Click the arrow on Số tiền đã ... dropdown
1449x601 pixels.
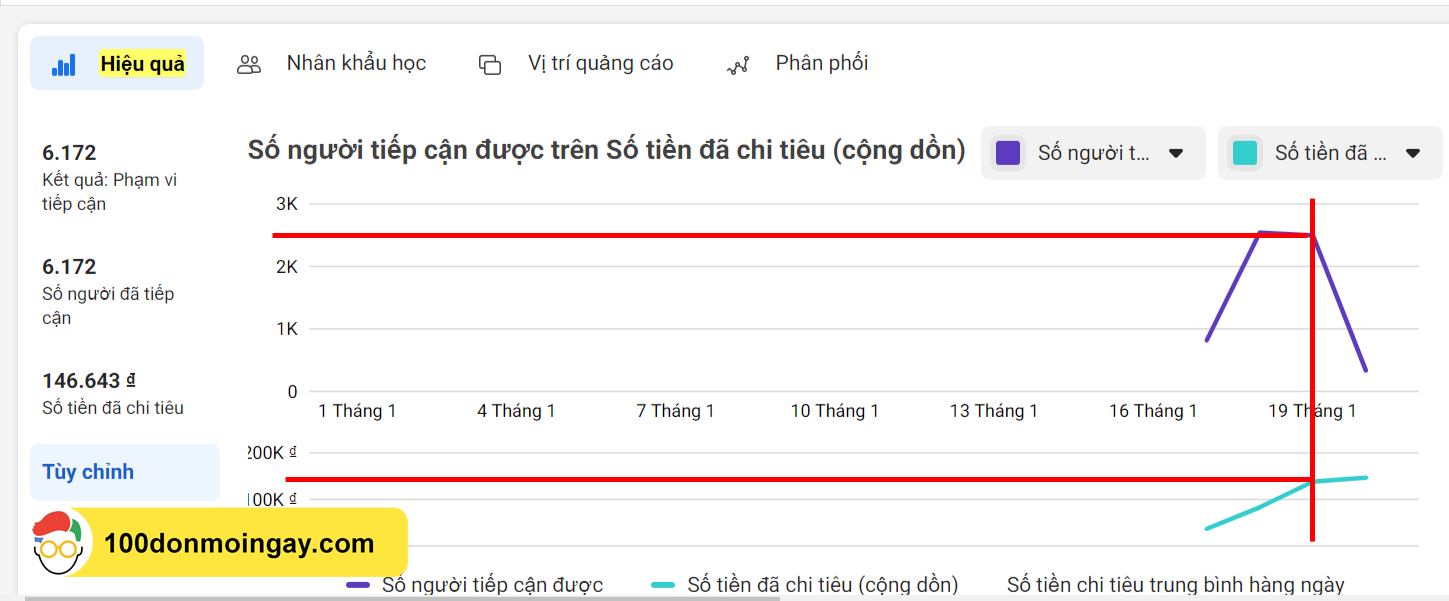[1413, 154]
